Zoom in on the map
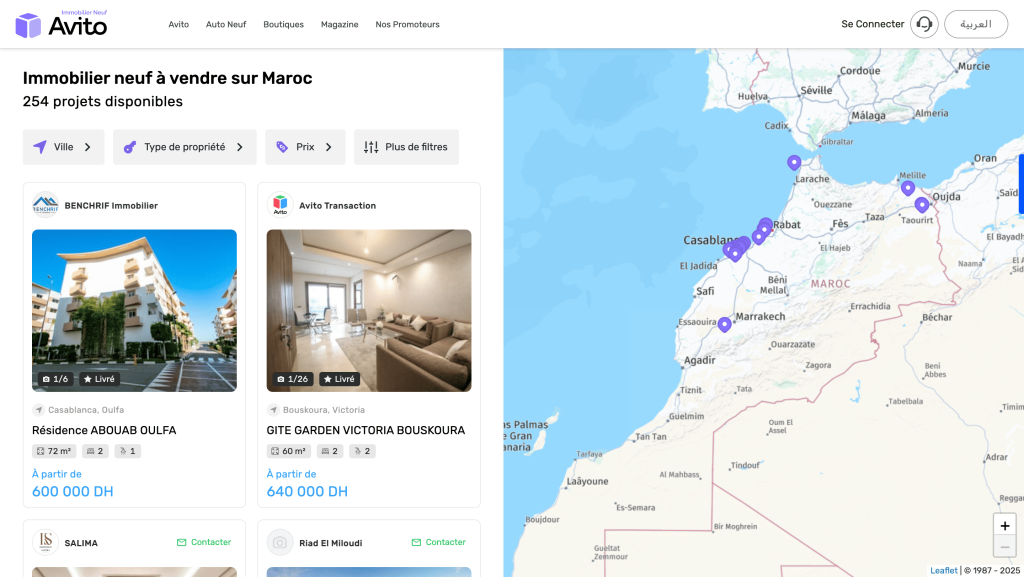 click(1004, 526)
